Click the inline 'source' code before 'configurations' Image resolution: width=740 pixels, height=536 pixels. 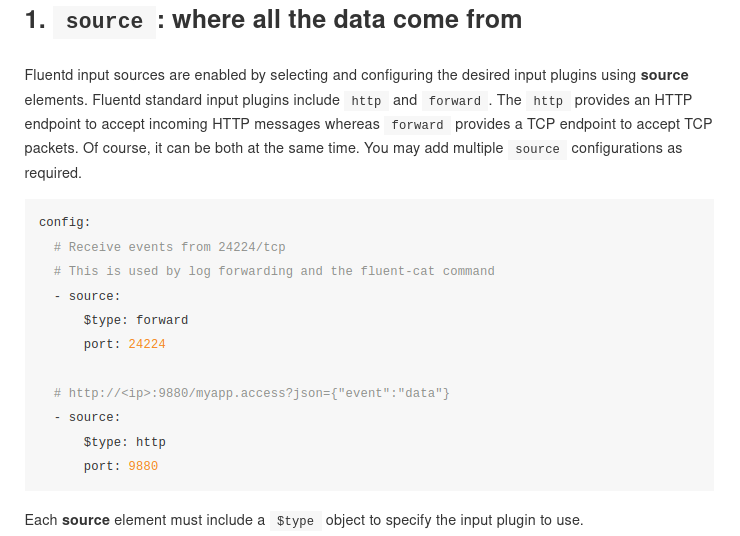[x=537, y=149]
